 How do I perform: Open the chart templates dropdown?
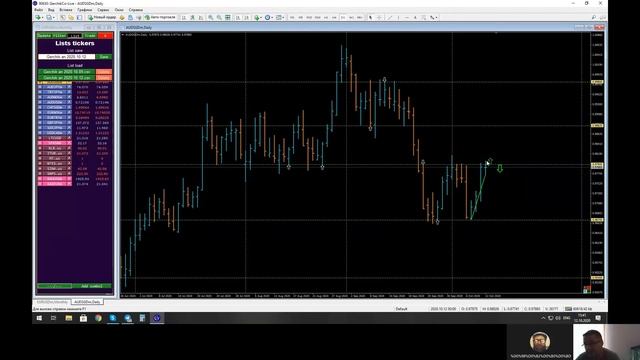(x=280, y=18)
